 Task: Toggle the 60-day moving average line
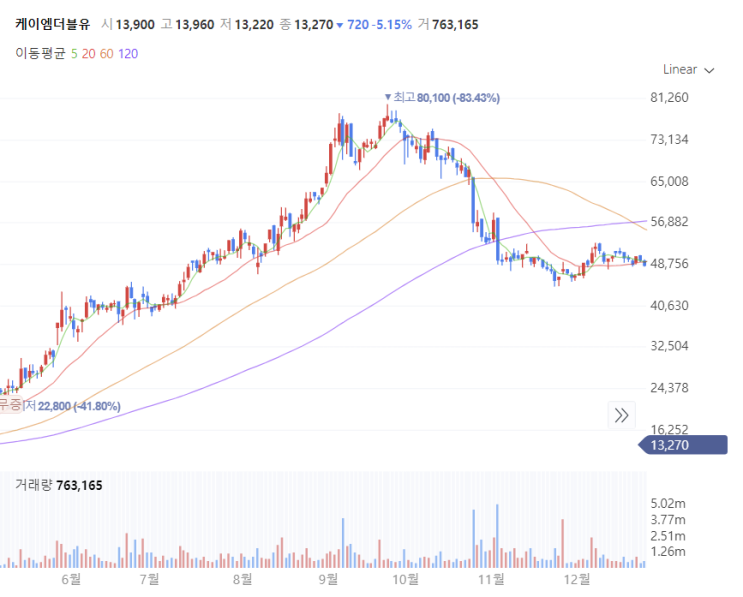tap(106, 53)
